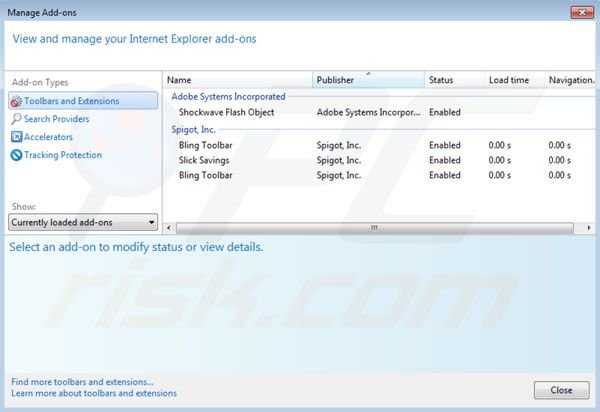Sort list by Status column header
Image resolution: width=600 pixels, height=412 pixels.
(x=454, y=80)
